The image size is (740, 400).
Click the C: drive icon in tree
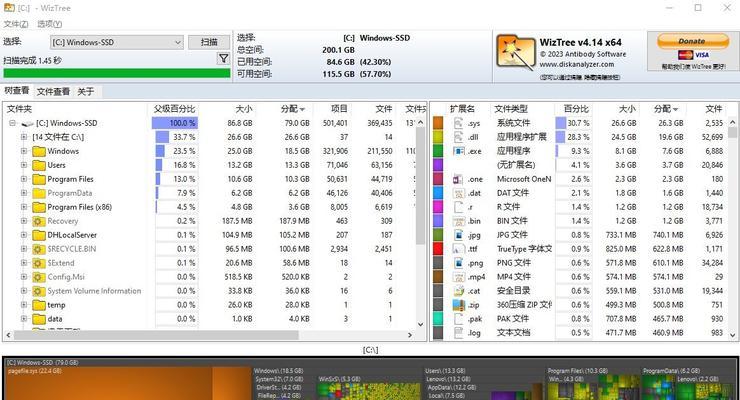tap(27, 124)
